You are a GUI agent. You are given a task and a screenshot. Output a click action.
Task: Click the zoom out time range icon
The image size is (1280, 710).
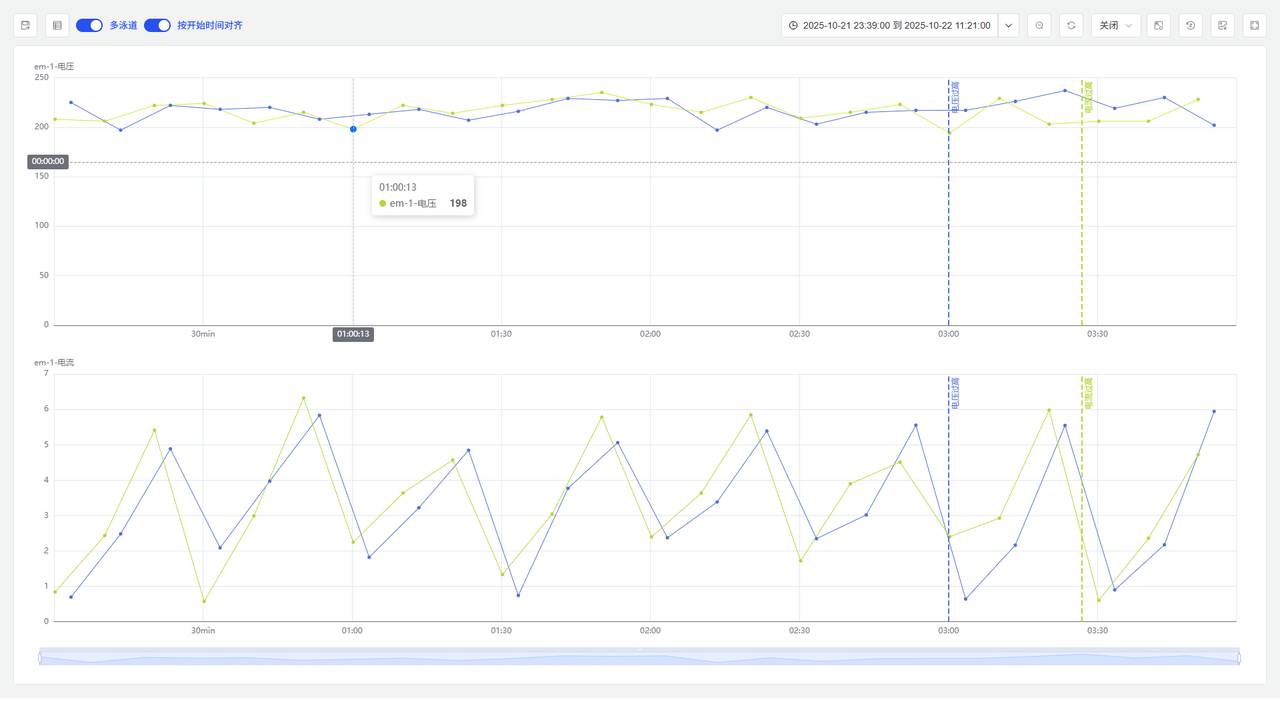point(1040,25)
